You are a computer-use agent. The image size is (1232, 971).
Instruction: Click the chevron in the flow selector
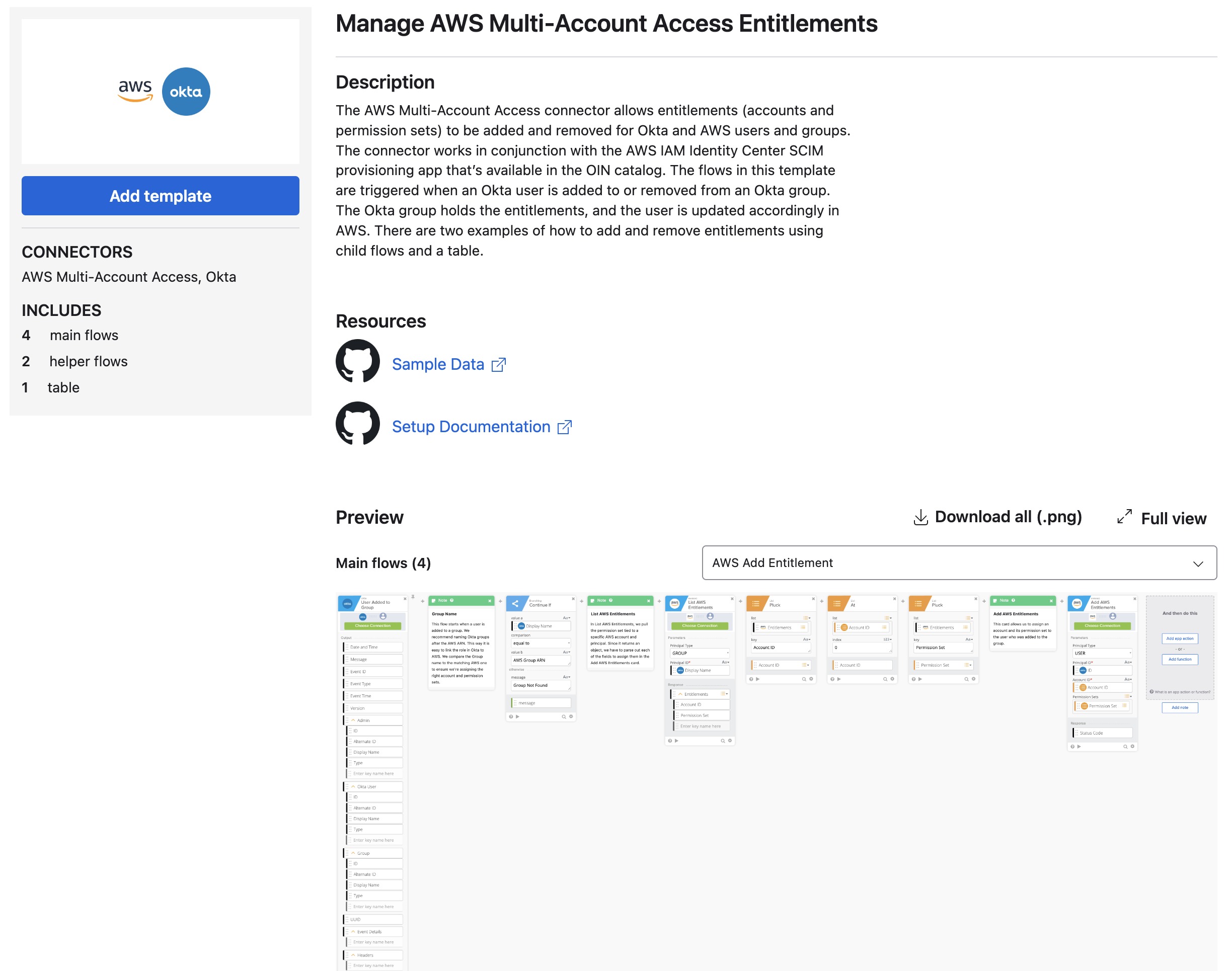(1198, 563)
